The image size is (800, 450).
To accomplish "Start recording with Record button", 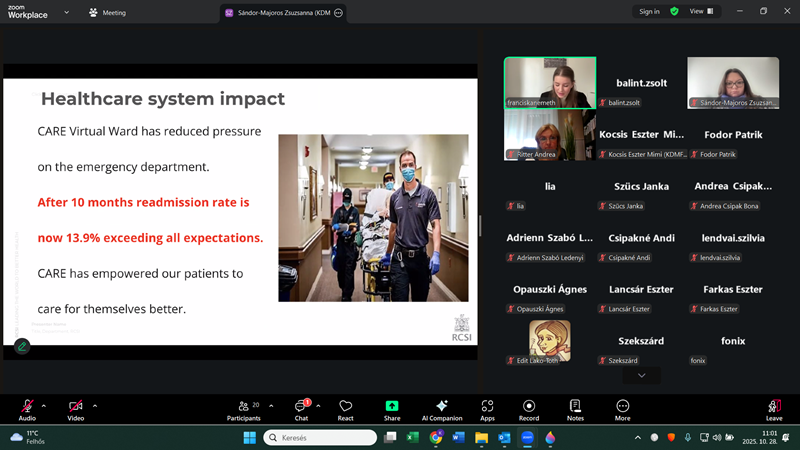I will [529, 407].
